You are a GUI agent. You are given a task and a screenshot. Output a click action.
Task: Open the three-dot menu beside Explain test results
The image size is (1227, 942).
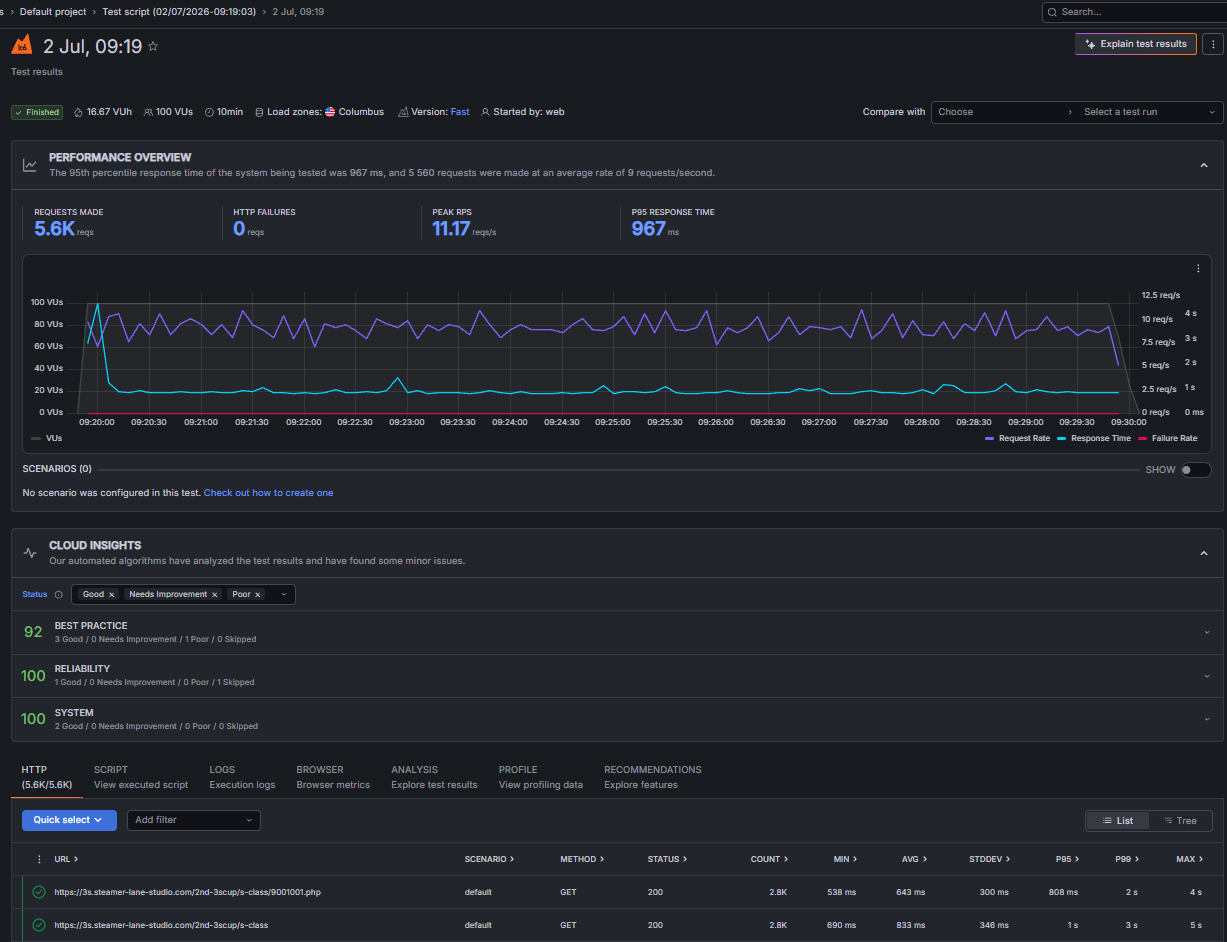click(x=1211, y=44)
